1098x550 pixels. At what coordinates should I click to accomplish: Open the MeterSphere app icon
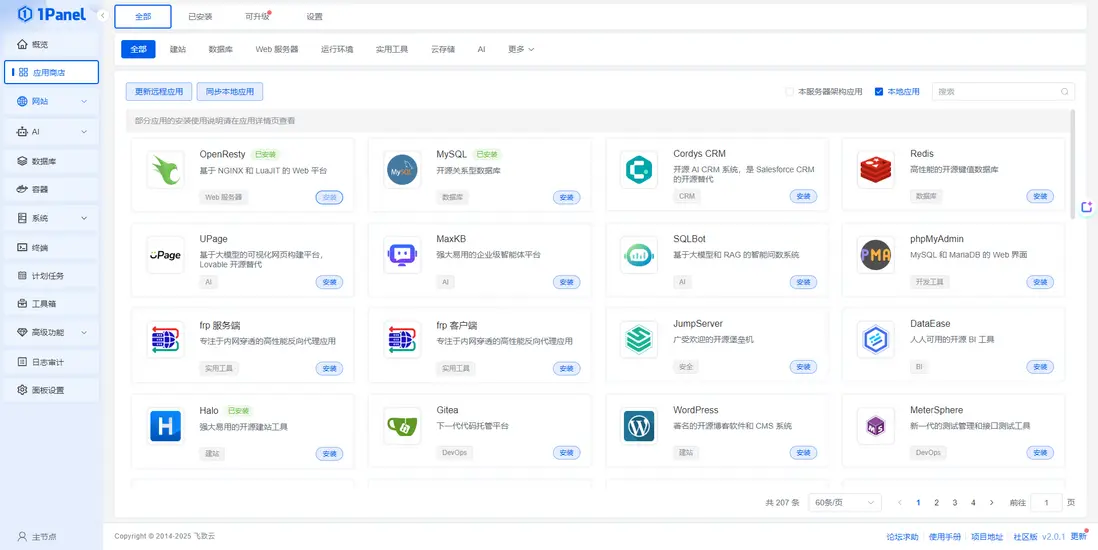click(x=875, y=425)
